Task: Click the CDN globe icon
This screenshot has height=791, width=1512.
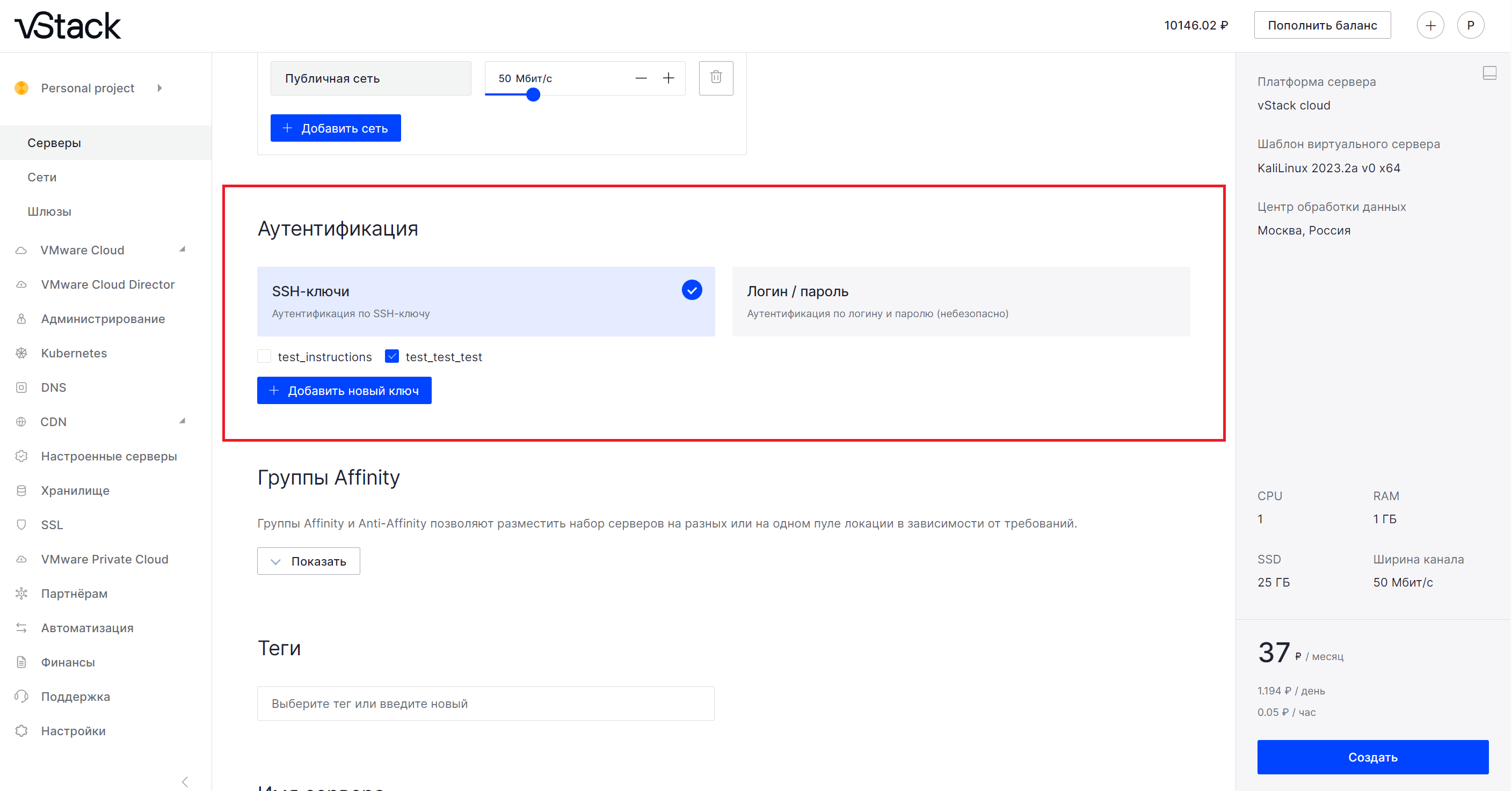Action: (x=21, y=422)
